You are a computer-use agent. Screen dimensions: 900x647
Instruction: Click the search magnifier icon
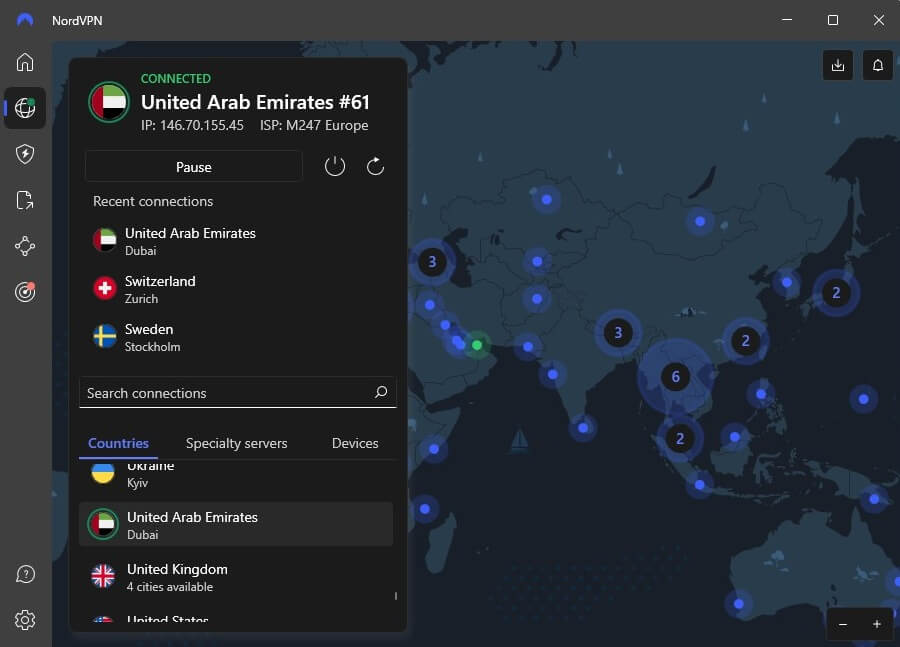(381, 392)
